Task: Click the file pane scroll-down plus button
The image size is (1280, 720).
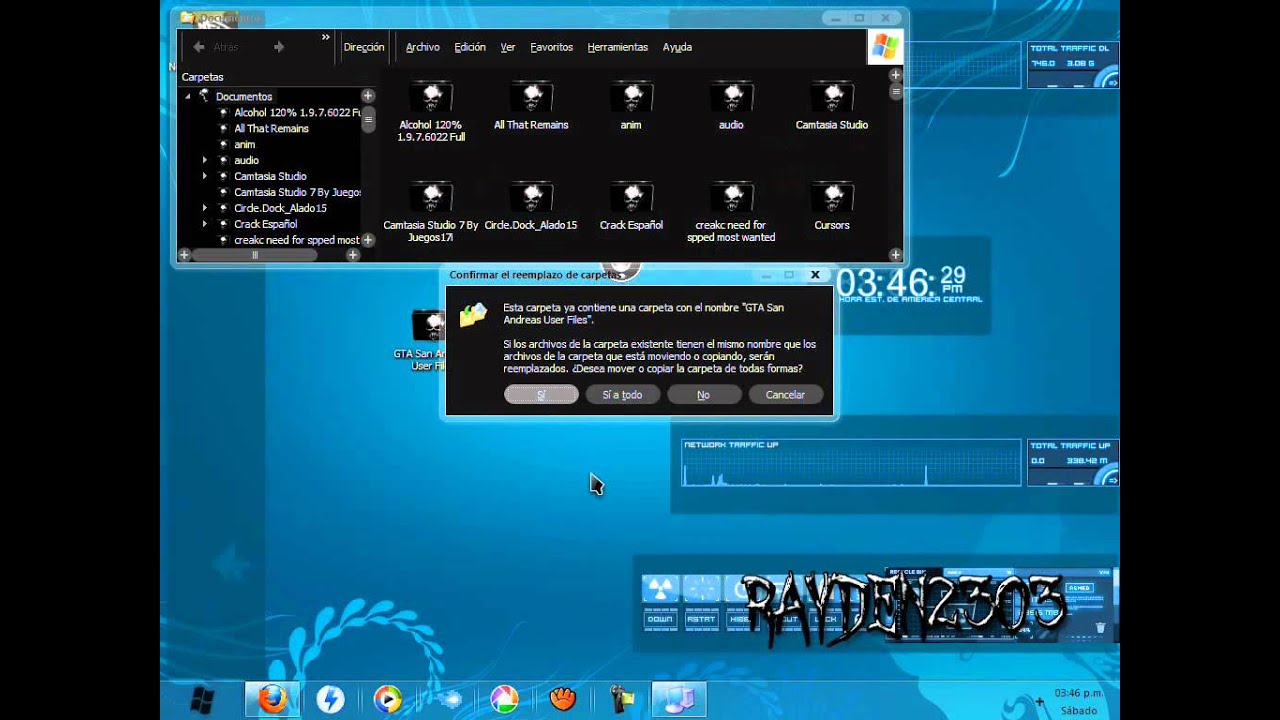Action: (x=896, y=255)
